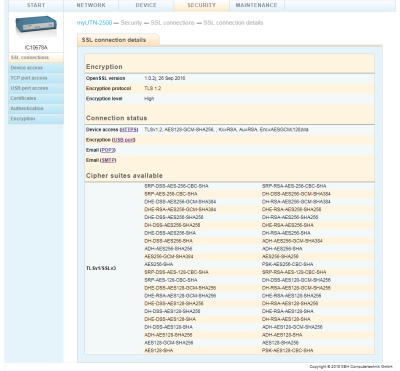Screen dimensions: 400x371
Task: Click the SRP-DSS-AES-256-CBC-SHA cipher entry
Action: [x=176, y=186]
